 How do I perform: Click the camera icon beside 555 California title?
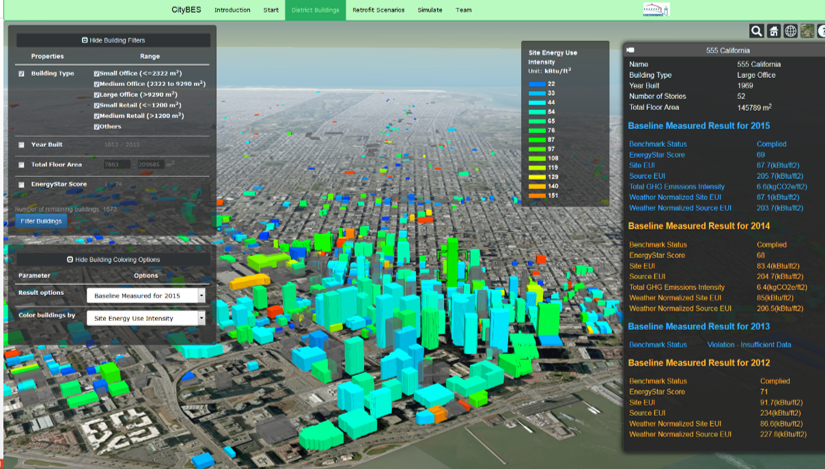click(x=630, y=50)
